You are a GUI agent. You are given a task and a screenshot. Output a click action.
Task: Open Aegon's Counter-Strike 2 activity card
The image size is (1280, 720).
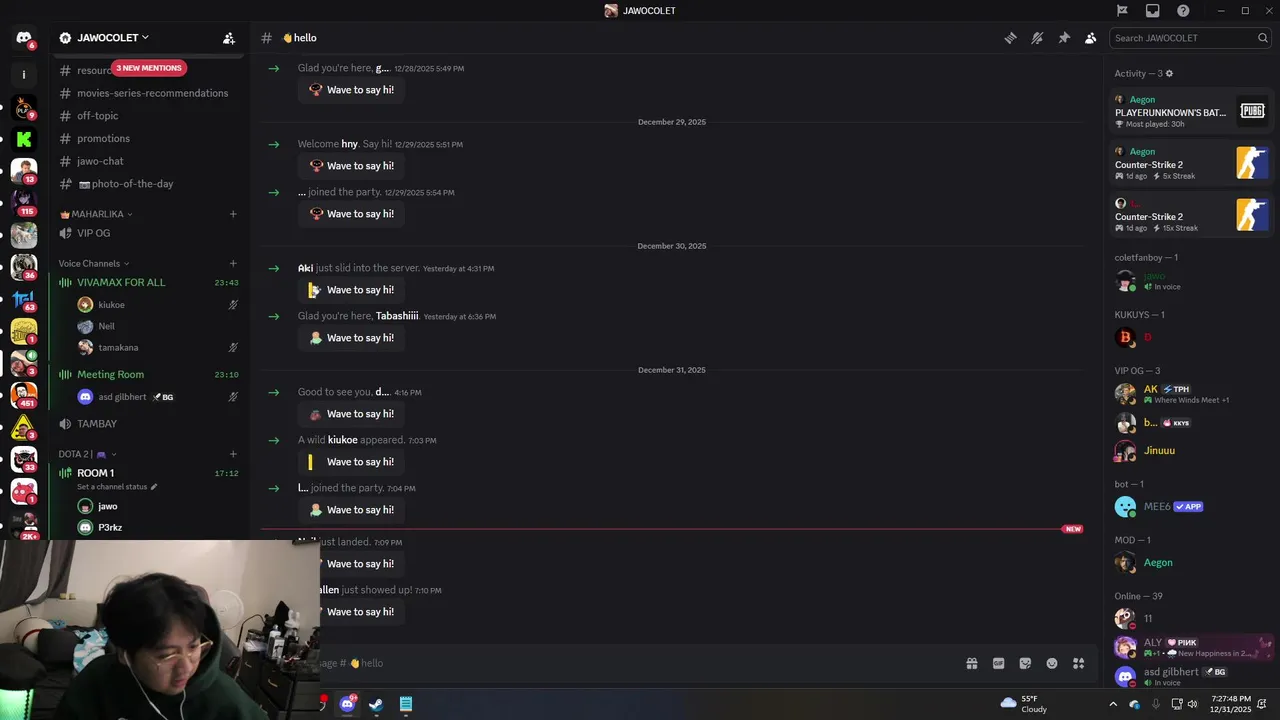tap(1192, 163)
